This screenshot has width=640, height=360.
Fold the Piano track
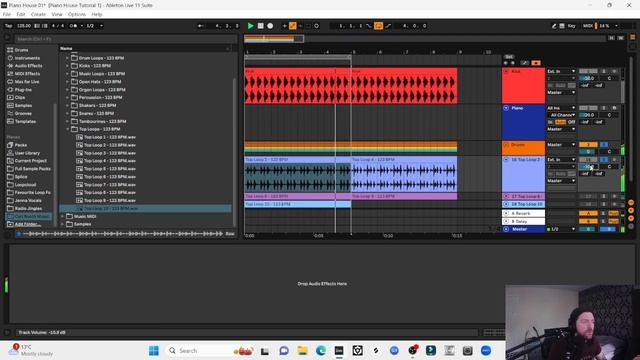506,108
